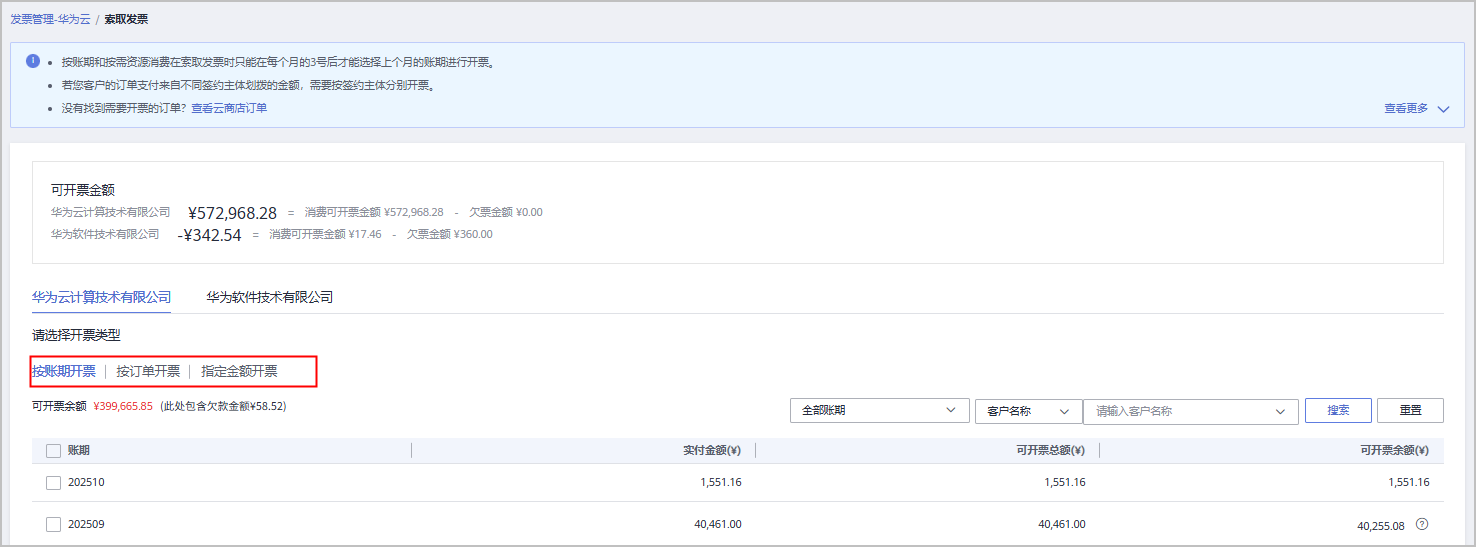Open the 客户名称 filter dropdown
This screenshot has height=547, width=1476.
tap(1029, 411)
